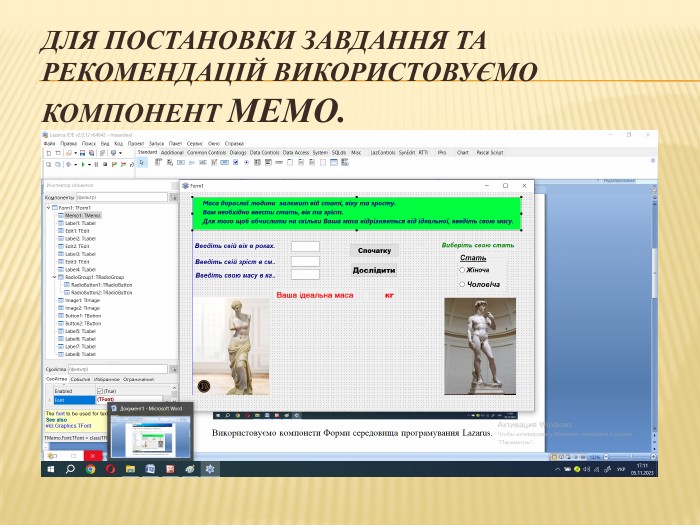Click the Word taskbar icon
Viewport: 700px width, 525px height.
coord(150,469)
